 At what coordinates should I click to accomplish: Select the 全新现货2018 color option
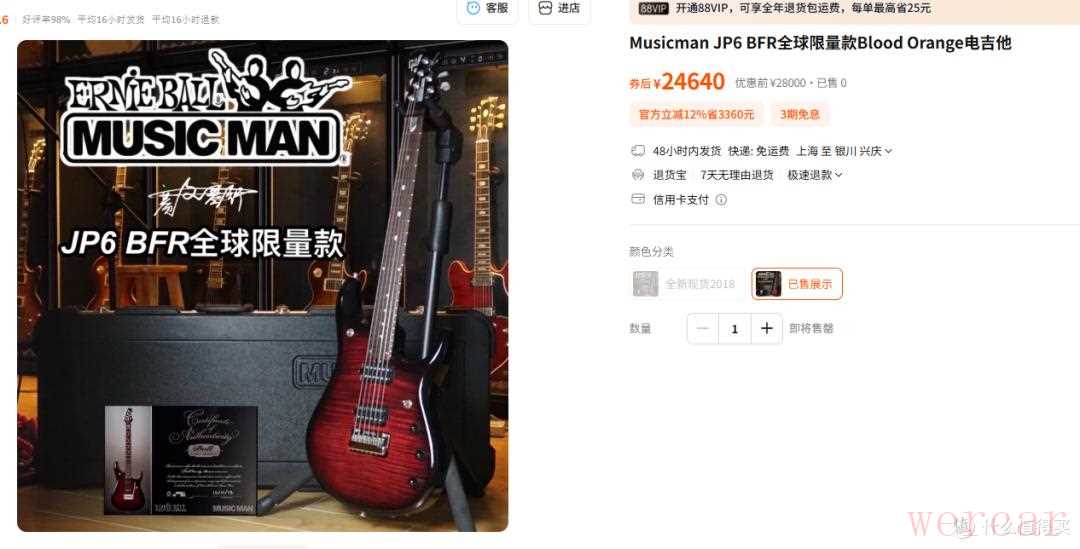coord(687,284)
